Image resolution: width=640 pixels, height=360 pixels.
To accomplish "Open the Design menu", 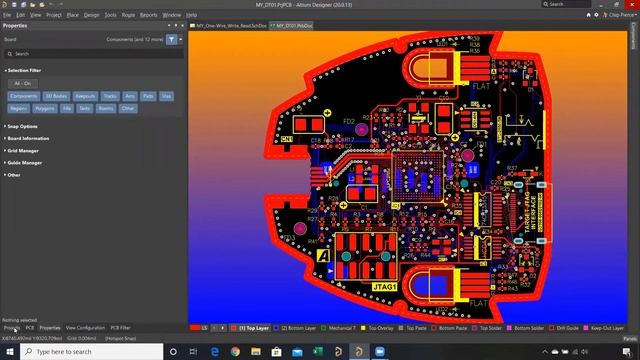I will pos(91,15).
